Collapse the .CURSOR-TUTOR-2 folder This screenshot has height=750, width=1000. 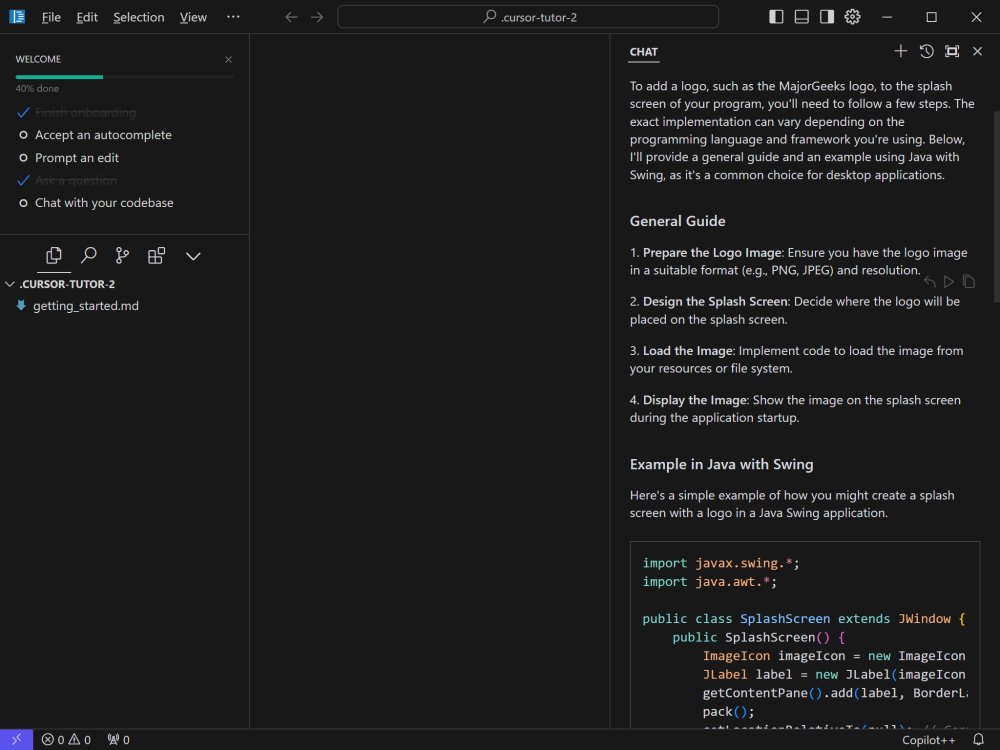coord(10,284)
